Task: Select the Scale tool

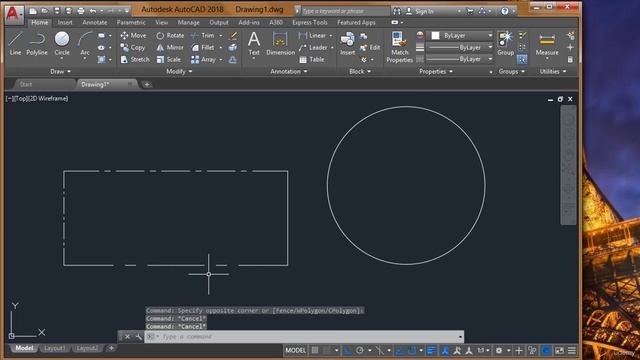Action: click(x=169, y=60)
